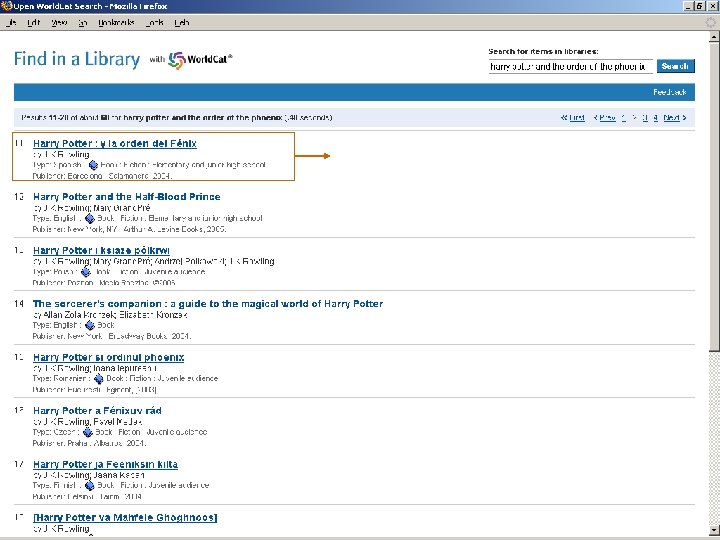
Task: Open Harry Potter and the Half-Blood Prince
Action: pyautogui.click(x=127, y=197)
